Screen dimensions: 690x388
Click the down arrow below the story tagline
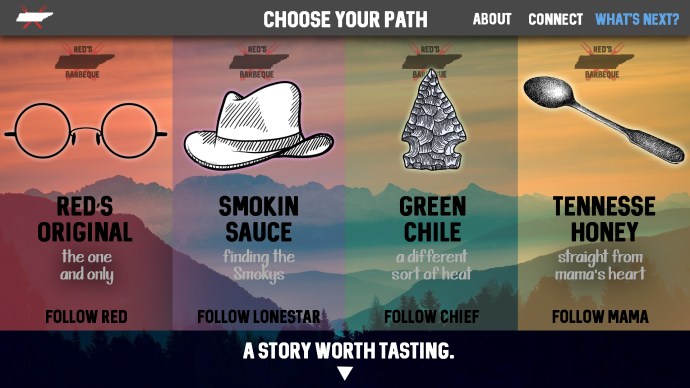[x=345, y=373]
